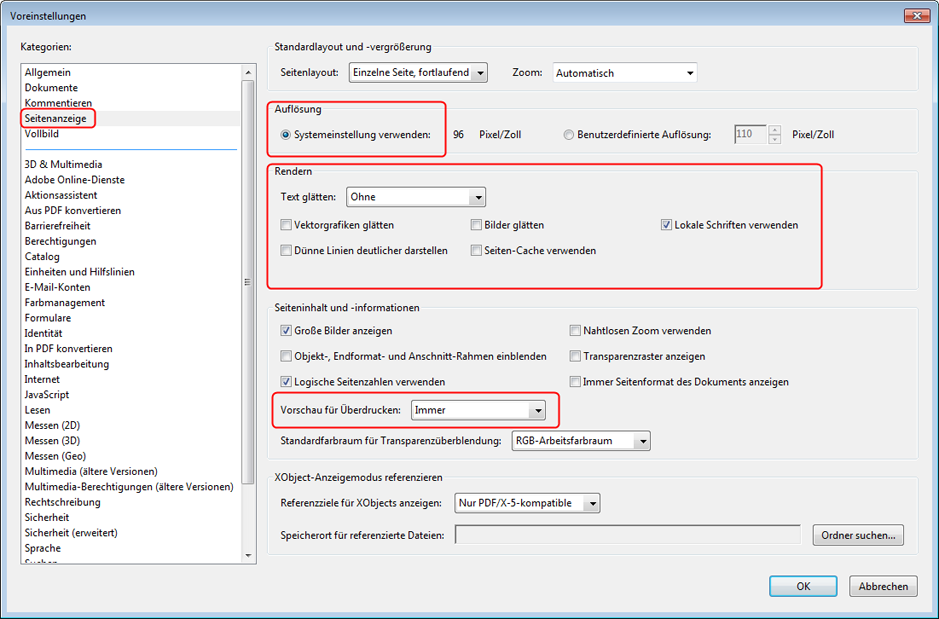Tick Objekt-, Endformat- und Anschnitt-Rahmen einblenden
Image resolution: width=939 pixels, height=619 pixels.
coord(286,356)
